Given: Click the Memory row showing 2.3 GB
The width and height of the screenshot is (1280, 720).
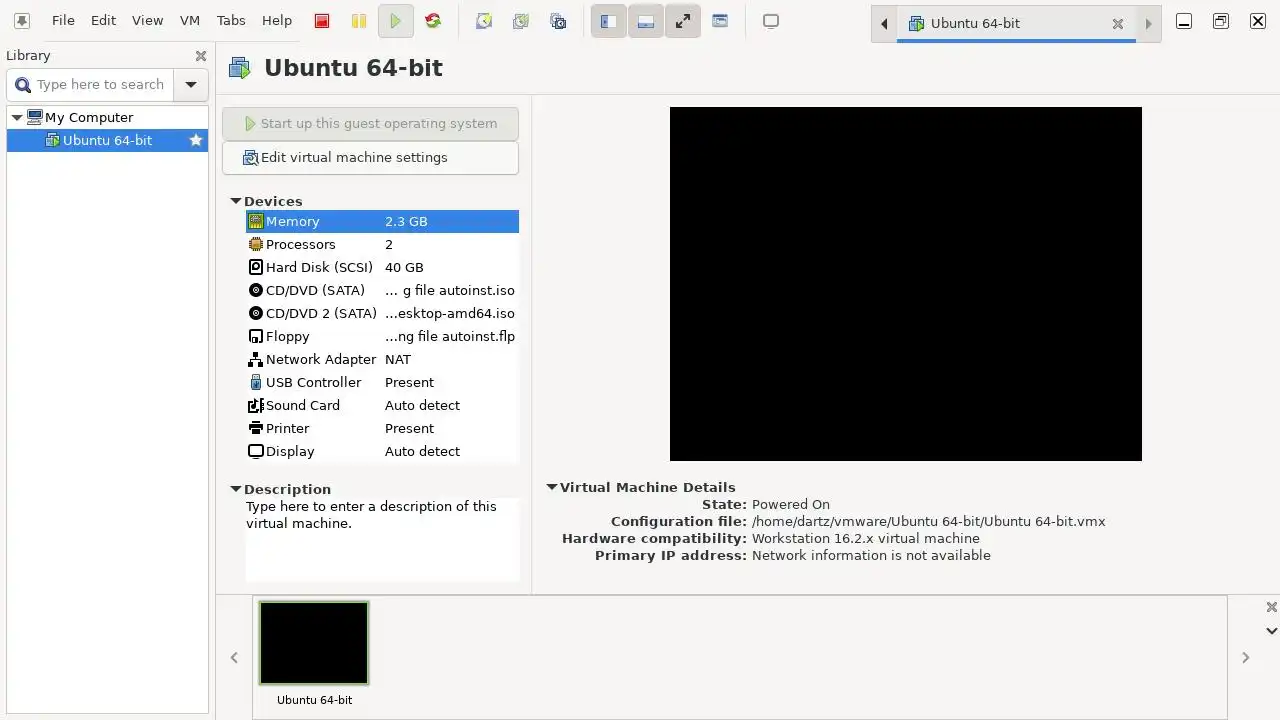Looking at the screenshot, I should point(382,222).
